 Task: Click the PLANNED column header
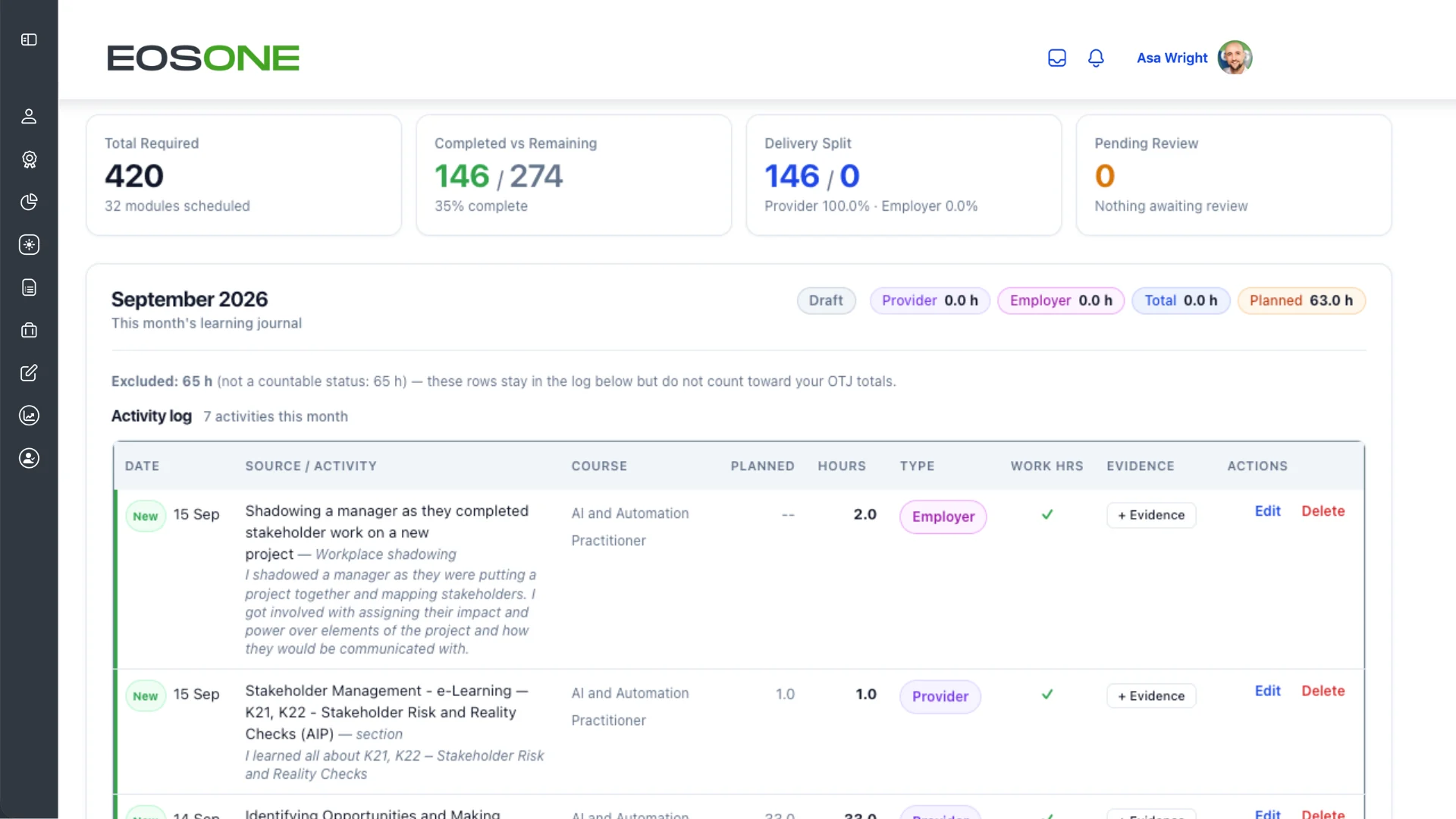click(x=762, y=466)
